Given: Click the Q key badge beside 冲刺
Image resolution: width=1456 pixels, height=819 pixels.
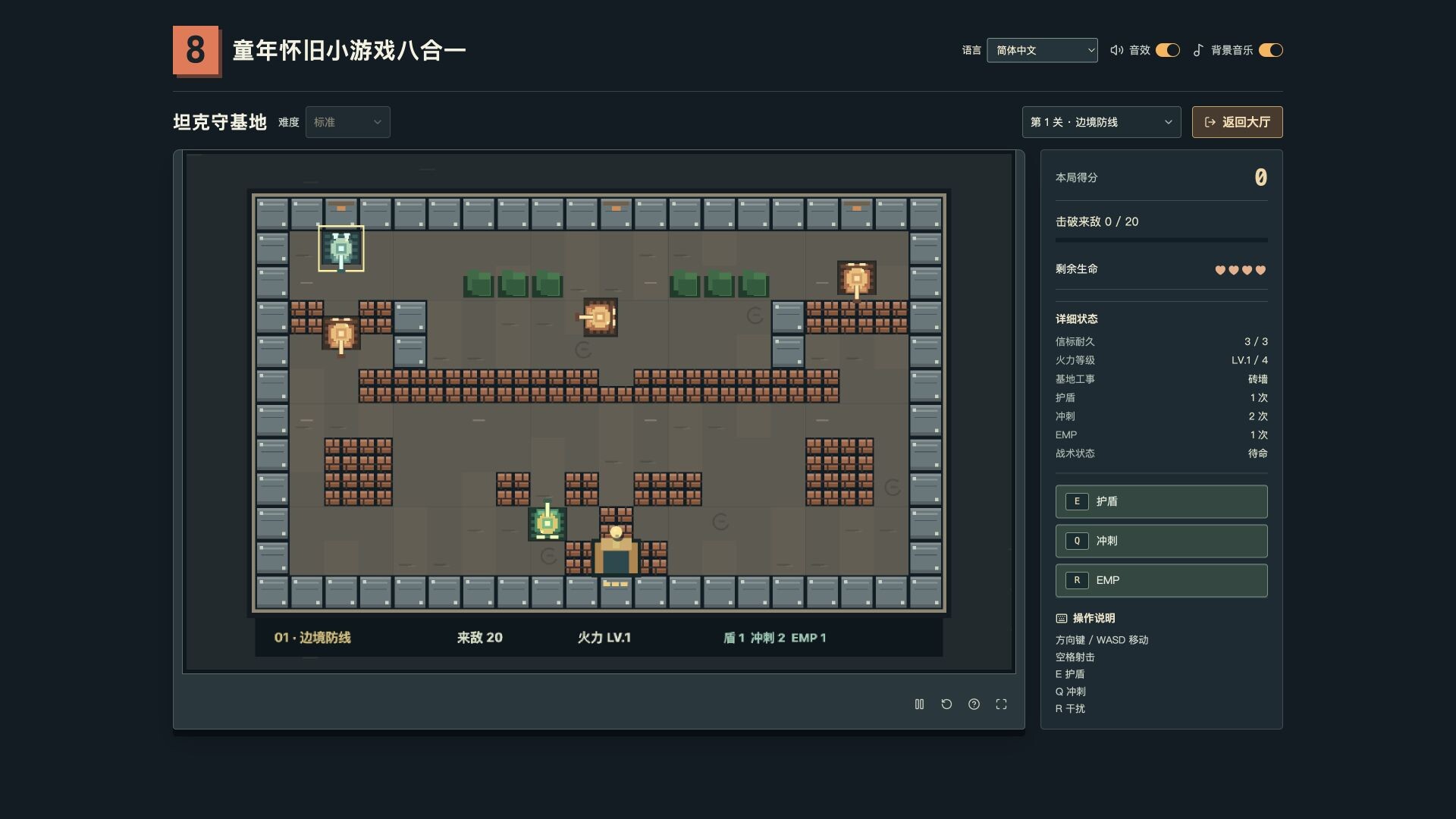Looking at the screenshot, I should (x=1077, y=541).
